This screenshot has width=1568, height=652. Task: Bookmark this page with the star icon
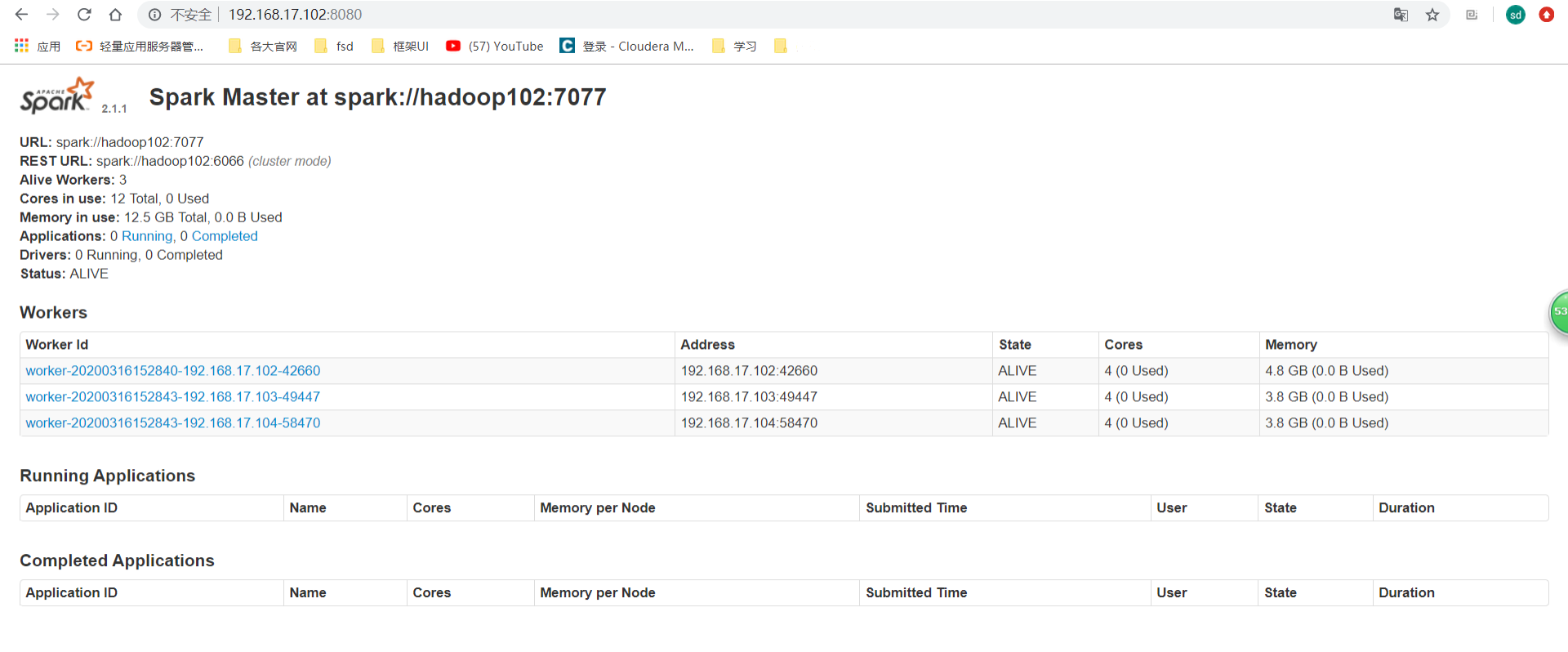(x=1432, y=15)
